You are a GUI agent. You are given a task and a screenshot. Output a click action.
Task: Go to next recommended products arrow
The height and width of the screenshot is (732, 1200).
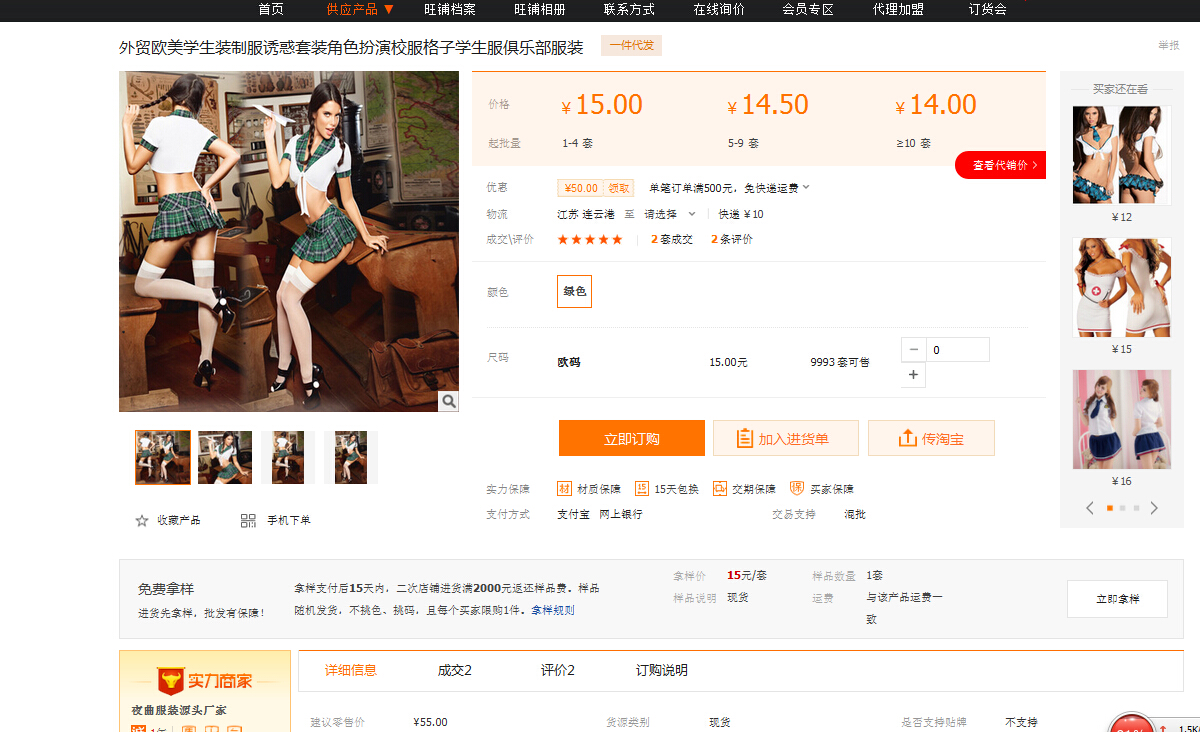[1154, 508]
